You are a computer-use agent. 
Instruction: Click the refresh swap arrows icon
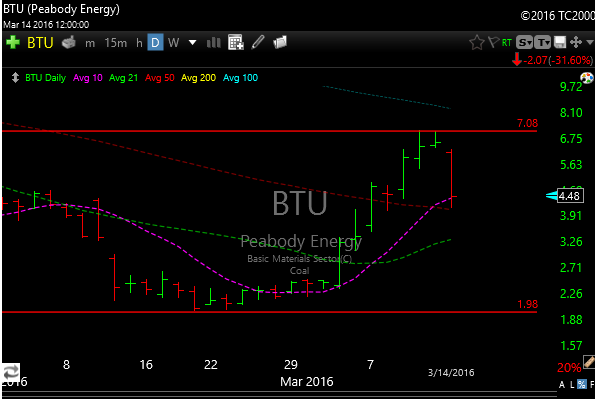pos(11,373)
